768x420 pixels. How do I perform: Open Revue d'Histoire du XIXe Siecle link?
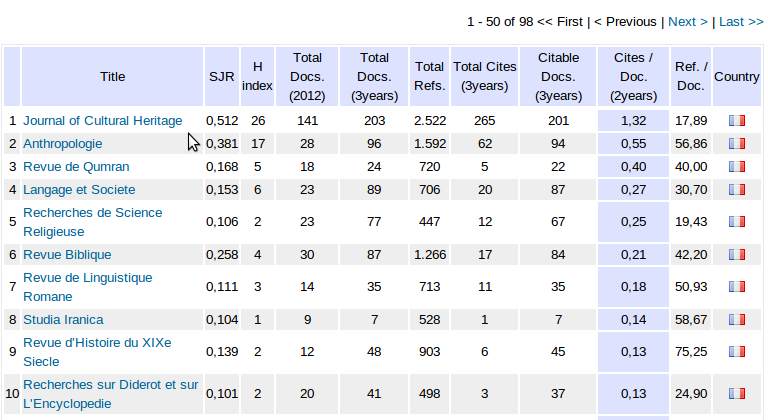[x=97, y=352]
